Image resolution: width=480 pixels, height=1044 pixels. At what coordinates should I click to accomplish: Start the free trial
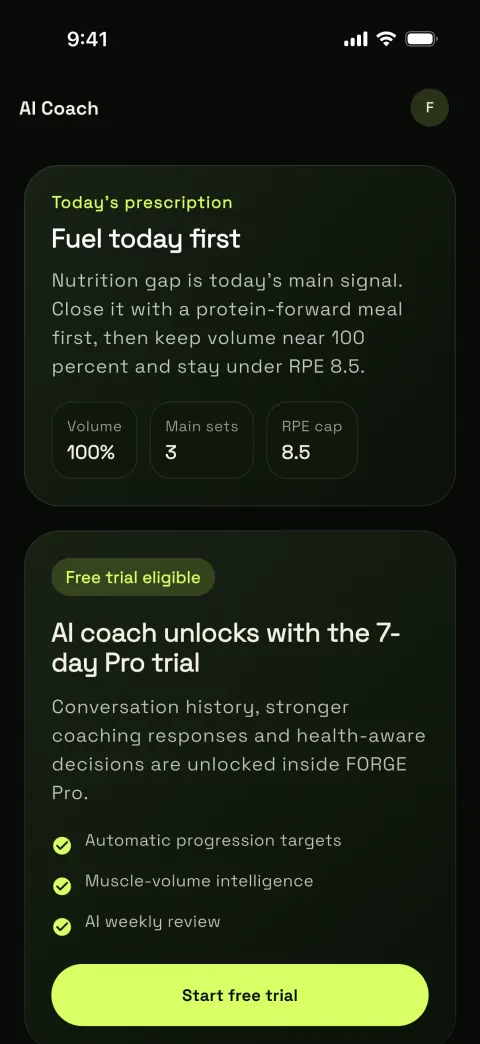pyautogui.click(x=240, y=995)
